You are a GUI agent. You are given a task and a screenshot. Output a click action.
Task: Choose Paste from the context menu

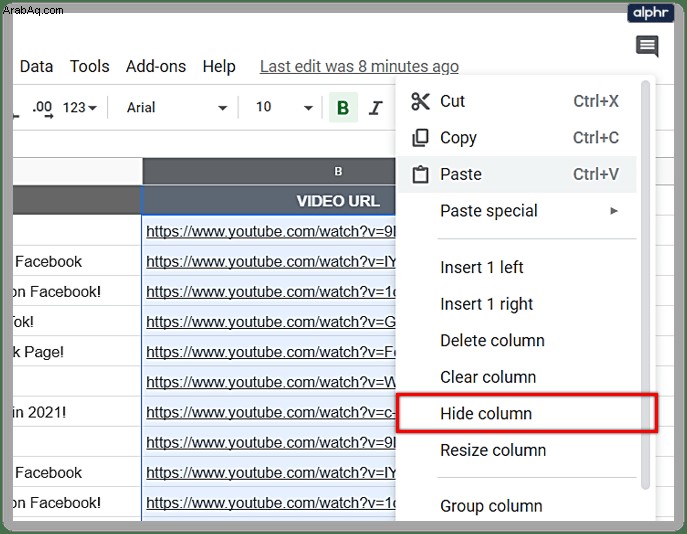516,174
